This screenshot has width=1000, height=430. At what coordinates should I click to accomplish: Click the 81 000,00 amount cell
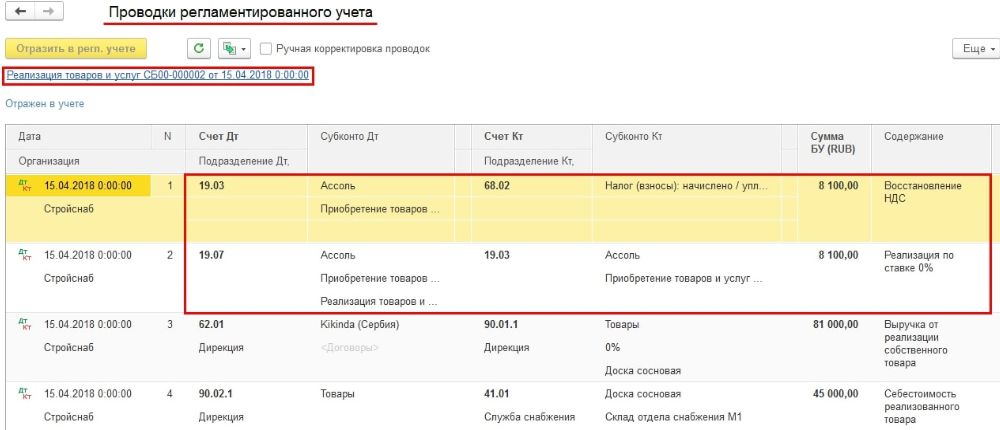coord(835,324)
